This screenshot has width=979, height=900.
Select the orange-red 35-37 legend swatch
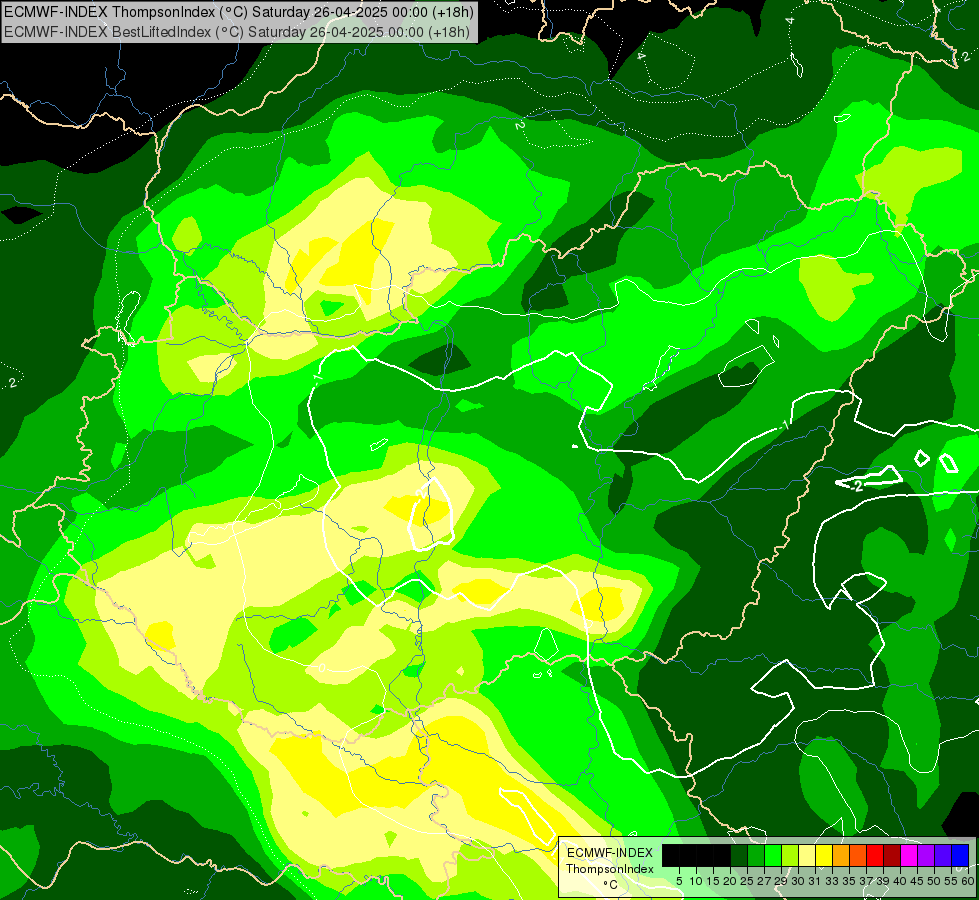(x=858, y=856)
